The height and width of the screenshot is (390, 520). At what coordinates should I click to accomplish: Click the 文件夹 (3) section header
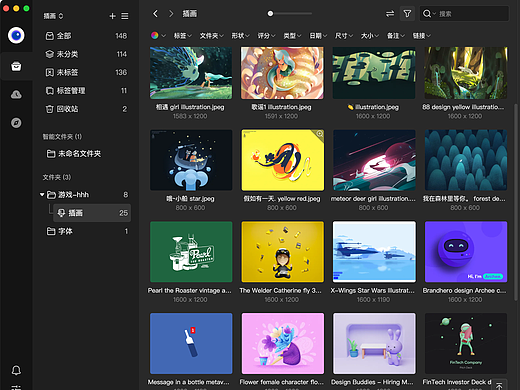[57, 177]
